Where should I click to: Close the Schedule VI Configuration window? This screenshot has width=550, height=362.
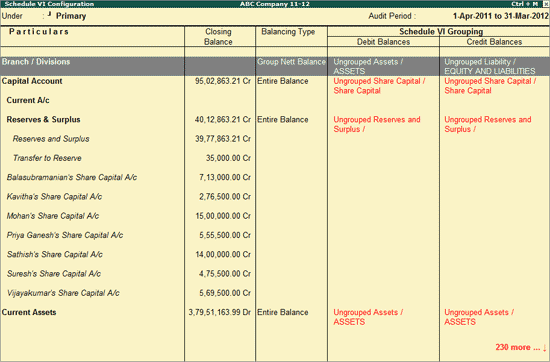pyautogui.click(x=546, y=4)
